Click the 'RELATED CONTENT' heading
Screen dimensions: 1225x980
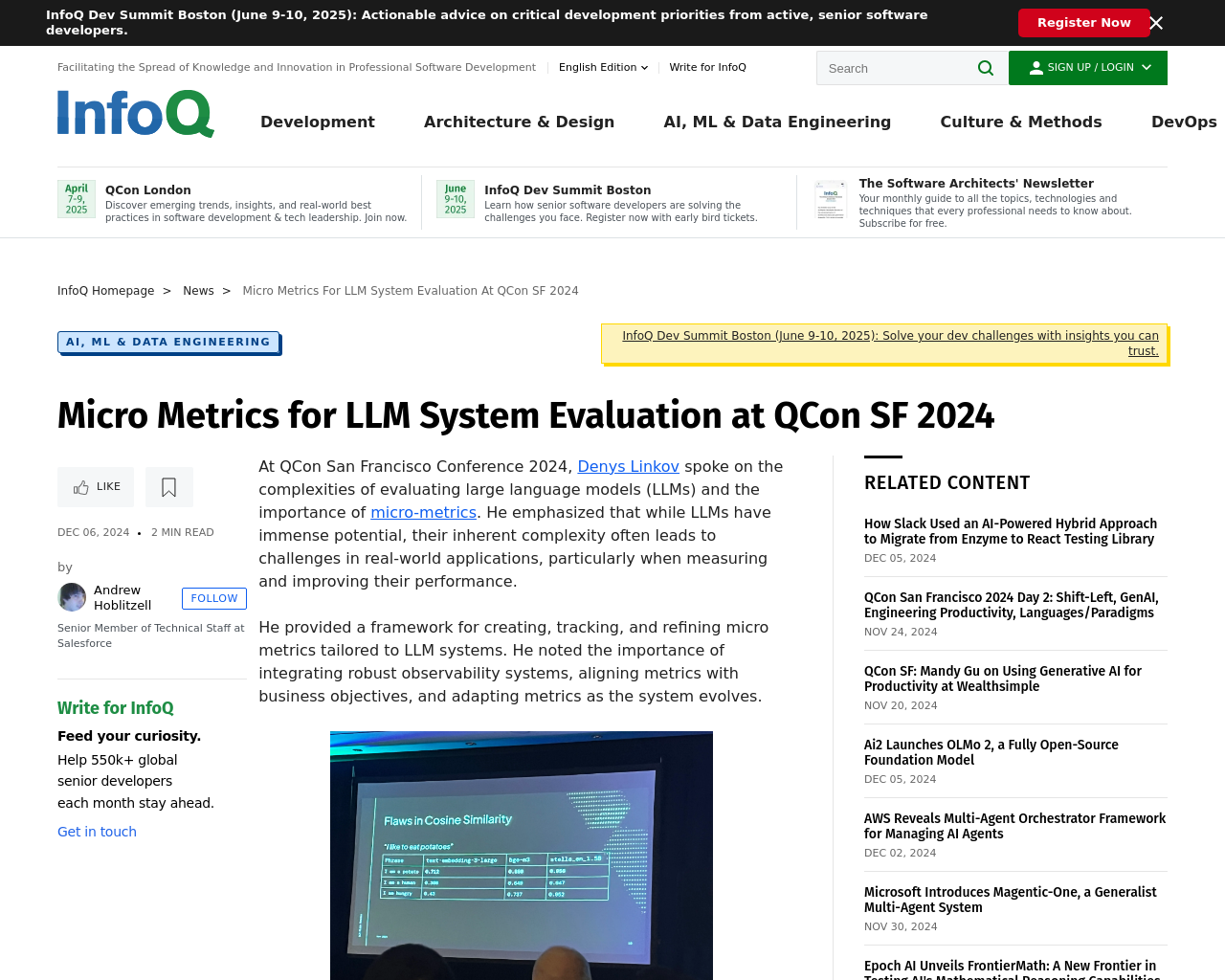[x=947, y=483]
